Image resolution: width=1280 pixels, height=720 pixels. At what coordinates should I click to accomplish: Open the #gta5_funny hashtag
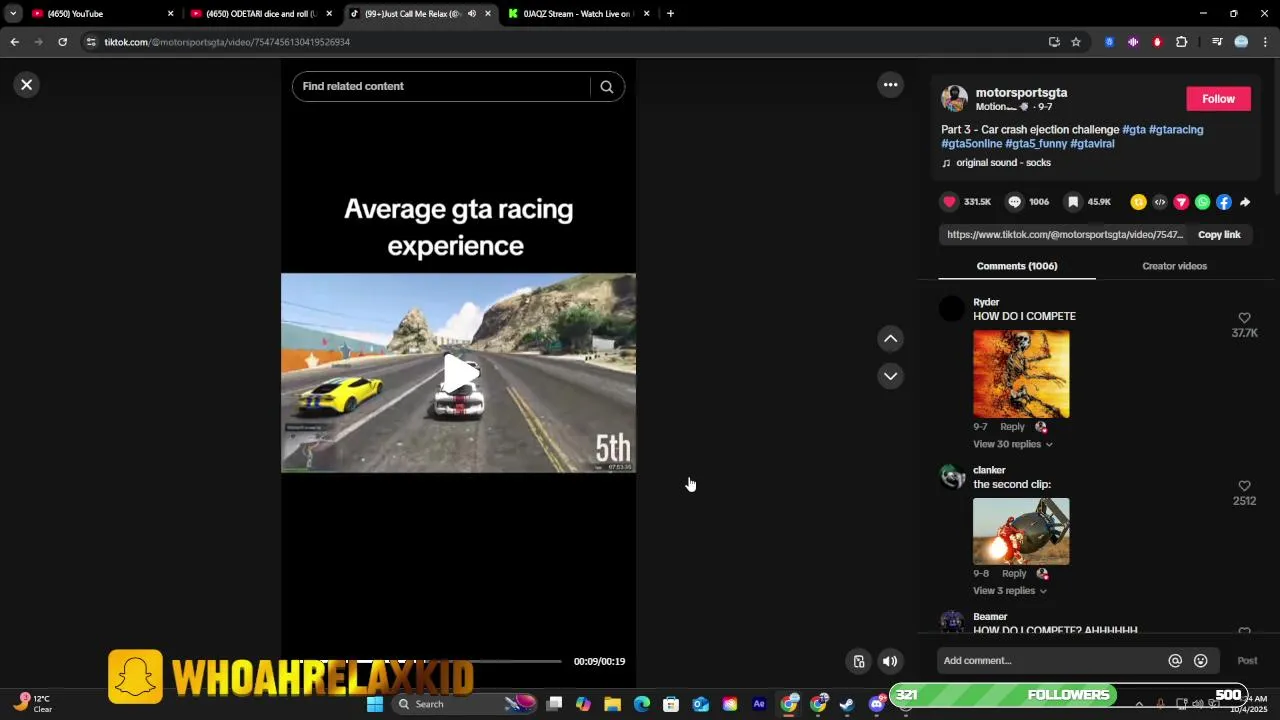[1036, 144]
